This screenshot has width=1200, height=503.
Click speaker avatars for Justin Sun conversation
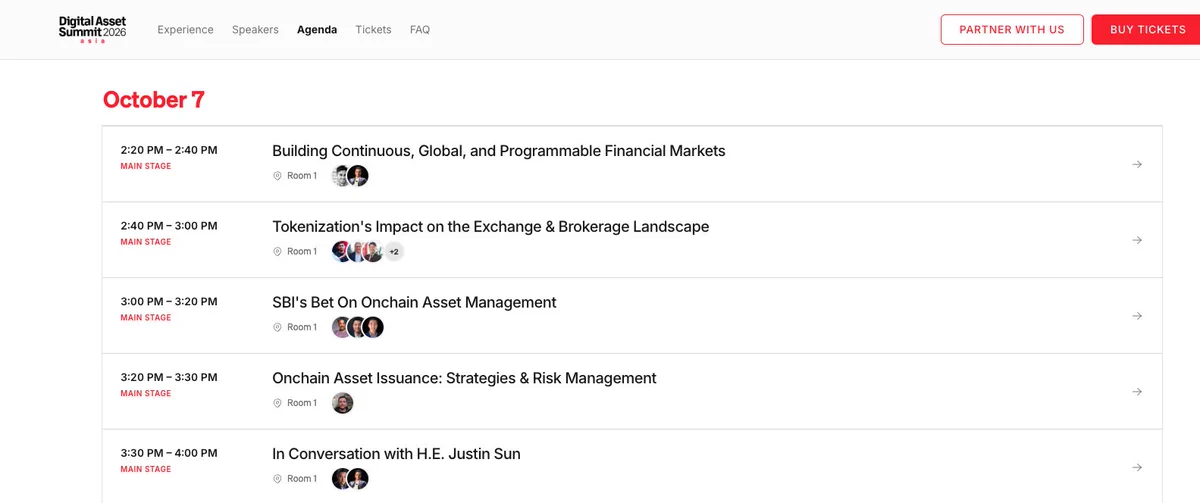click(351, 479)
